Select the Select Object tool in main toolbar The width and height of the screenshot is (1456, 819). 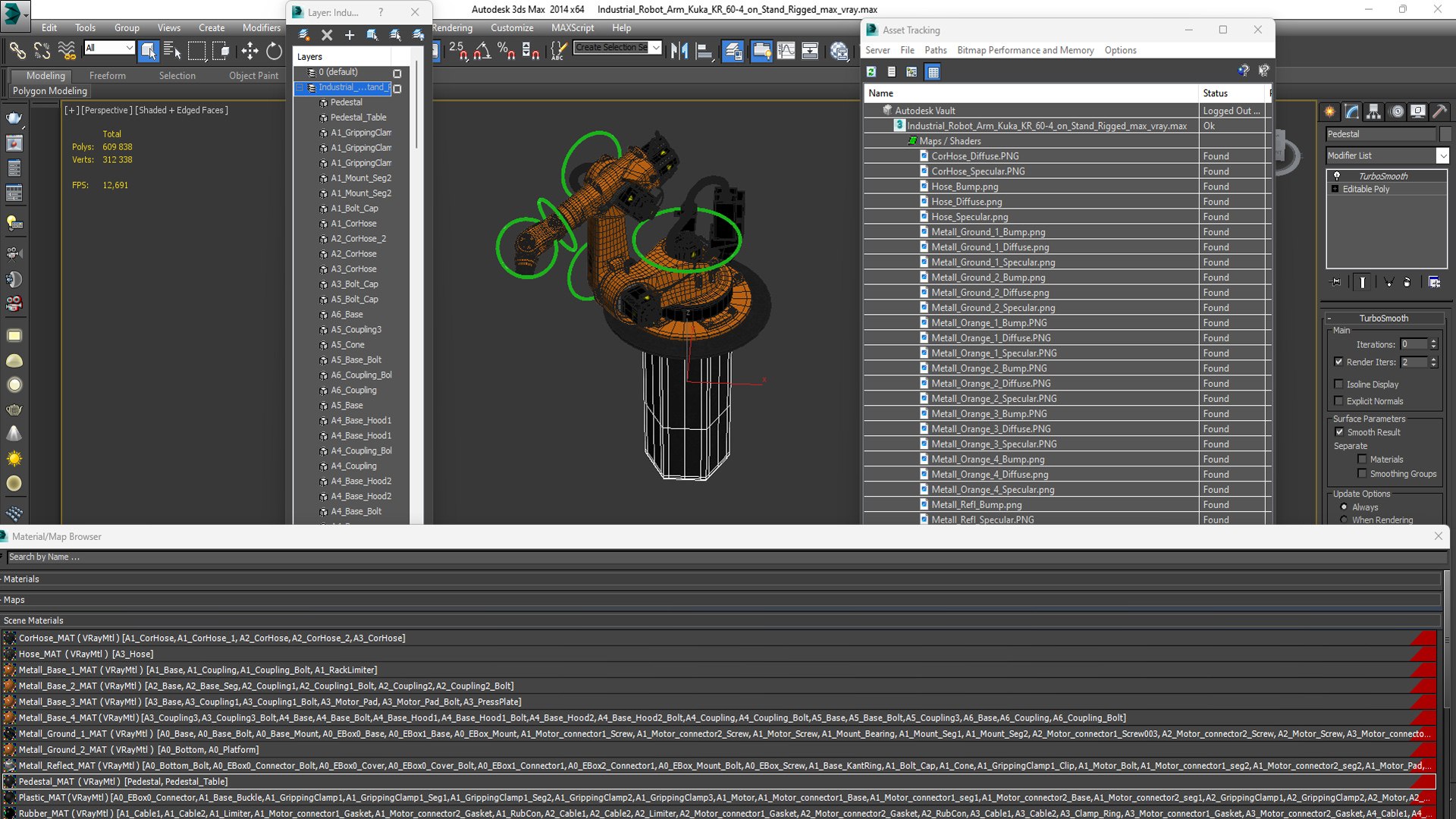tap(149, 51)
